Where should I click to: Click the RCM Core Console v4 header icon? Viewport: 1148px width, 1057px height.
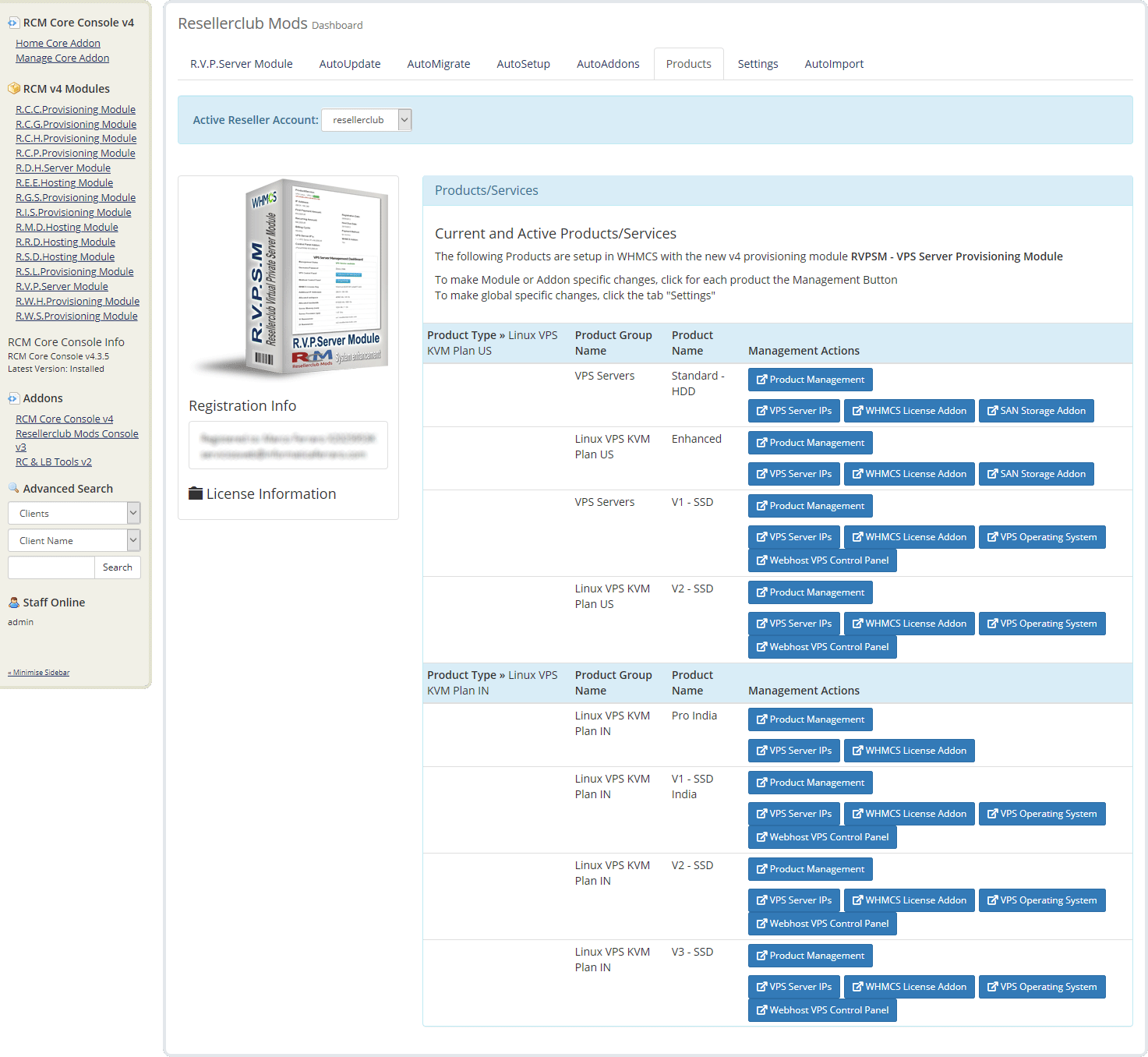click(x=13, y=23)
